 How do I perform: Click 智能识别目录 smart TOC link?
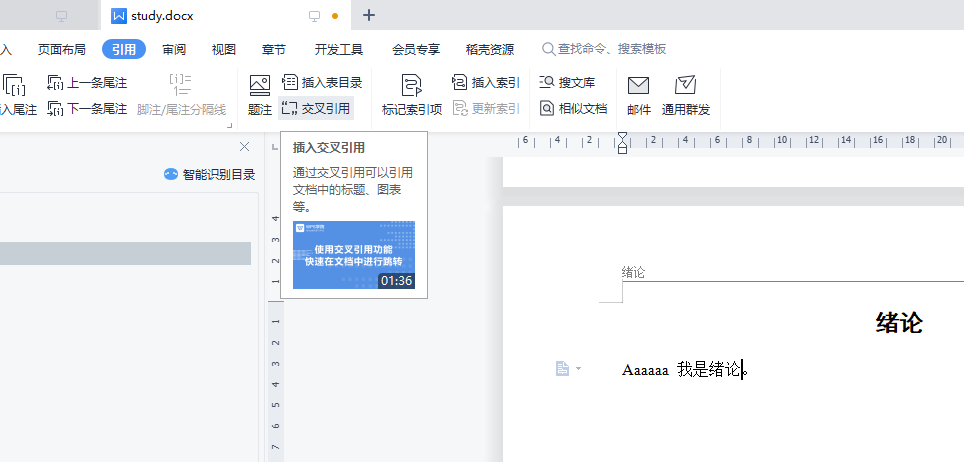pyautogui.click(x=210, y=175)
